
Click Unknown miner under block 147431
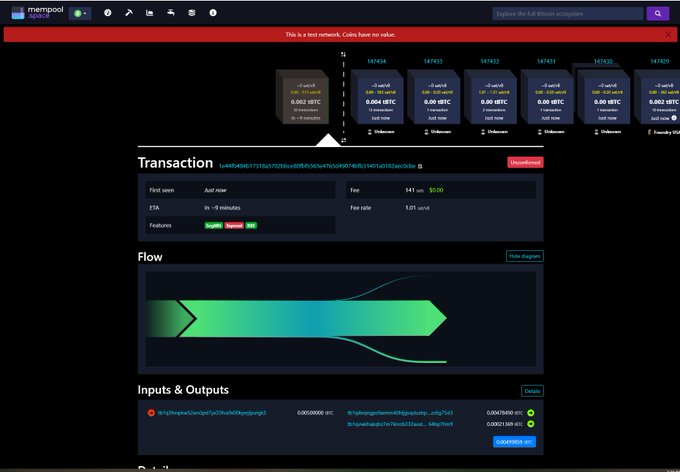pos(550,131)
